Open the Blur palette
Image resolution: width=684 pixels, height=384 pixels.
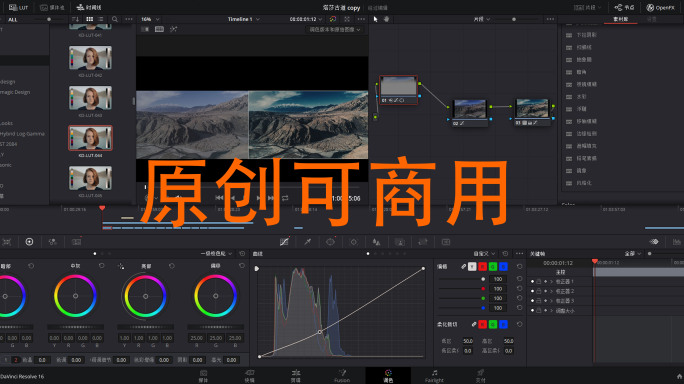click(376, 242)
